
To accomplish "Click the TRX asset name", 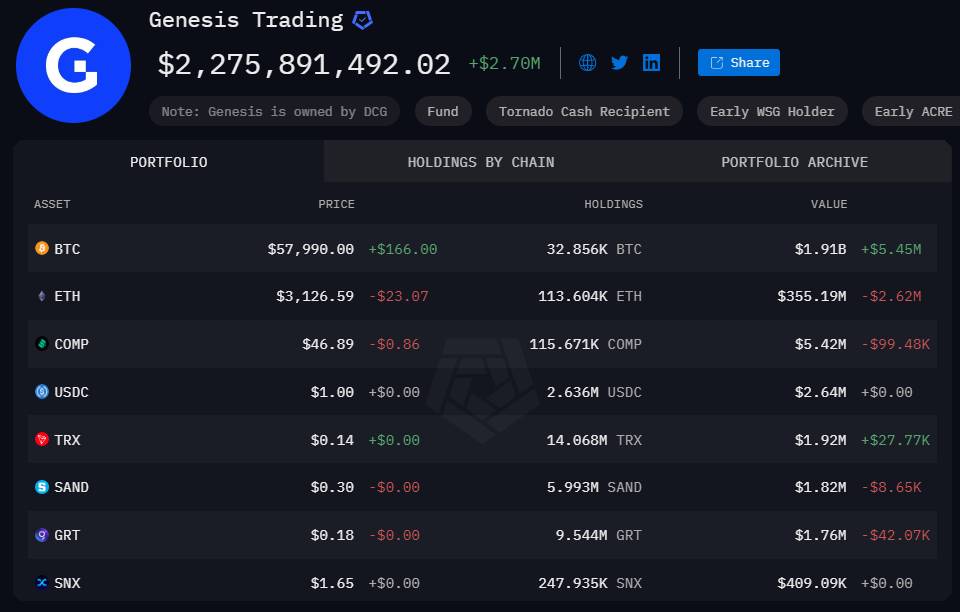I will 67,439.
